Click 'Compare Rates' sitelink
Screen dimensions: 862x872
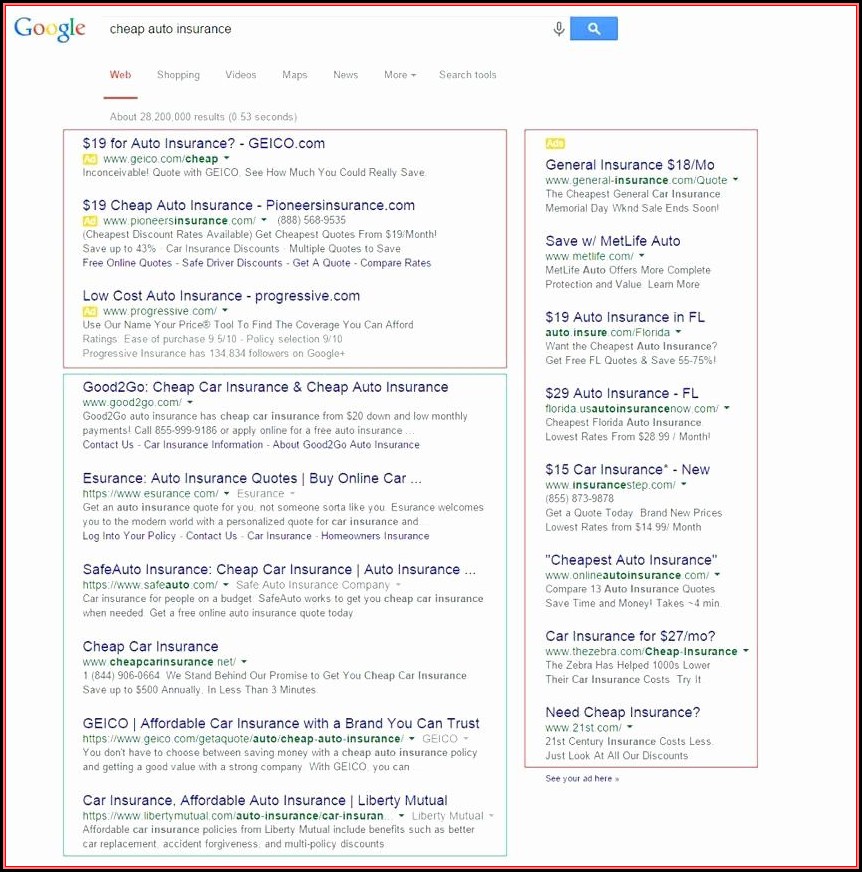(395, 263)
